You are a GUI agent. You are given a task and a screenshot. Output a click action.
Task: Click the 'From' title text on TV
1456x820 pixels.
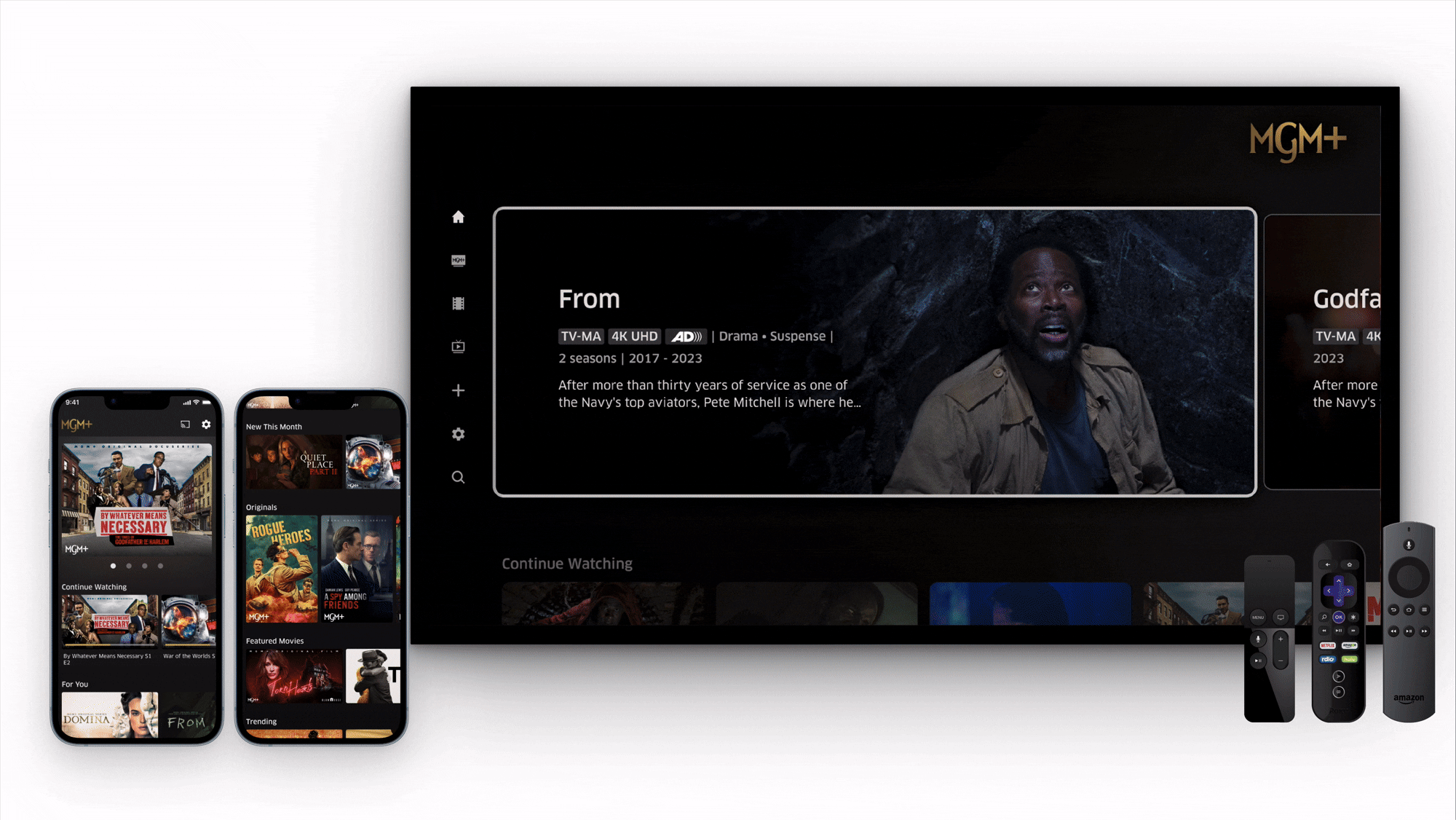point(589,299)
